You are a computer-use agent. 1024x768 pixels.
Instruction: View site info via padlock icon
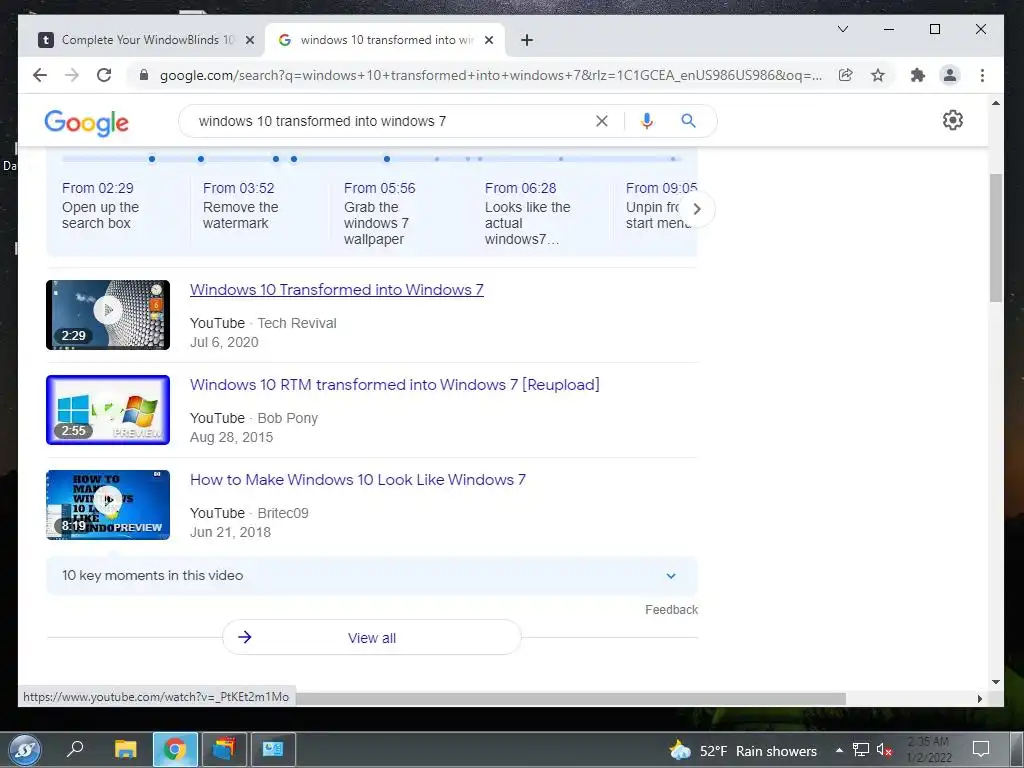(x=144, y=75)
